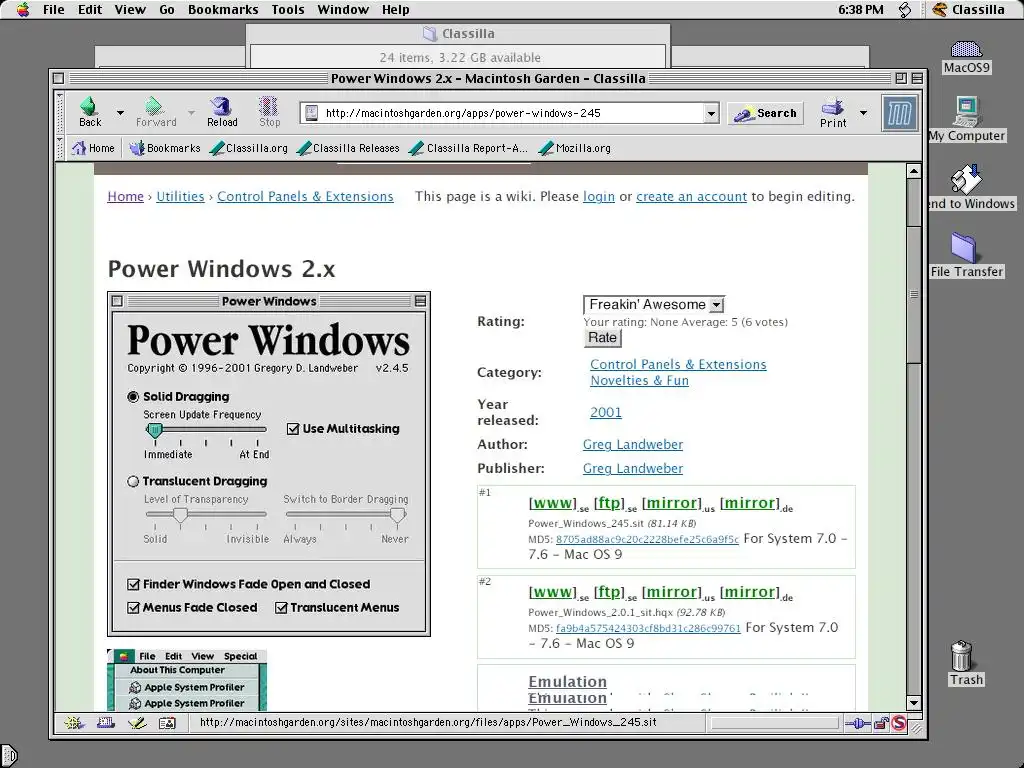Viewport: 1024px width, 768px height.
Task: Click the Print icon in the toolbar
Action: [x=833, y=106]
